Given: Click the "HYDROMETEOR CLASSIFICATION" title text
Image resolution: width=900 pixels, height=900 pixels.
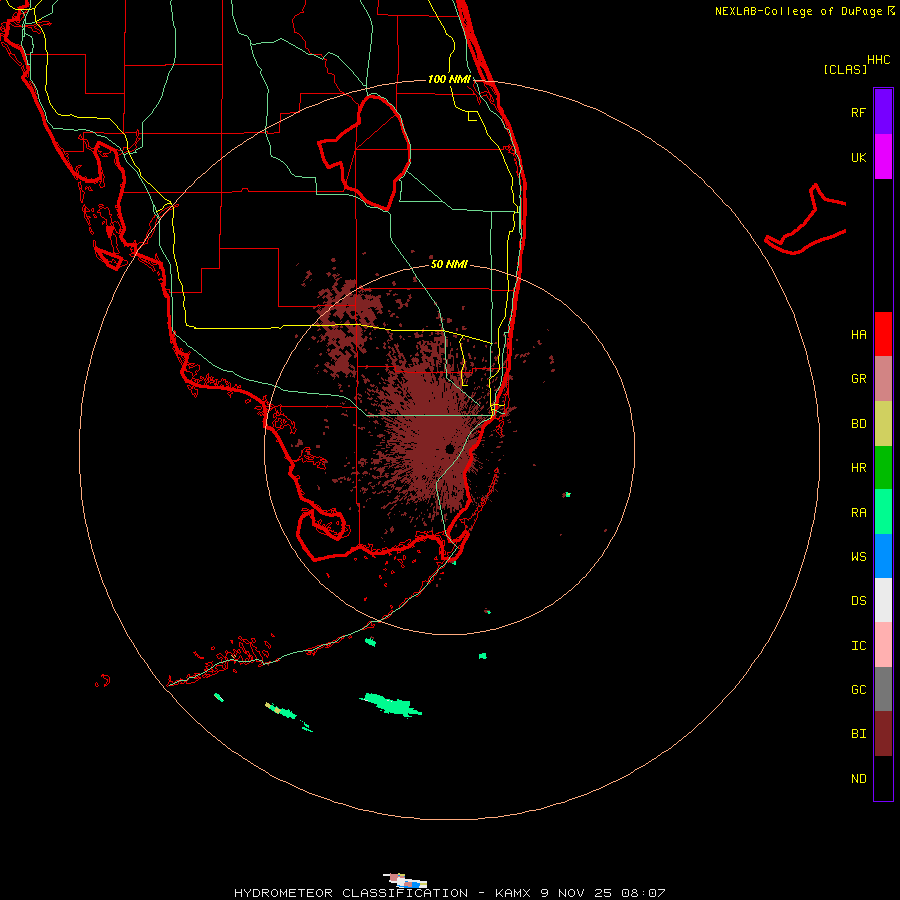Looking at the screenshot, I should pos(351,893).
